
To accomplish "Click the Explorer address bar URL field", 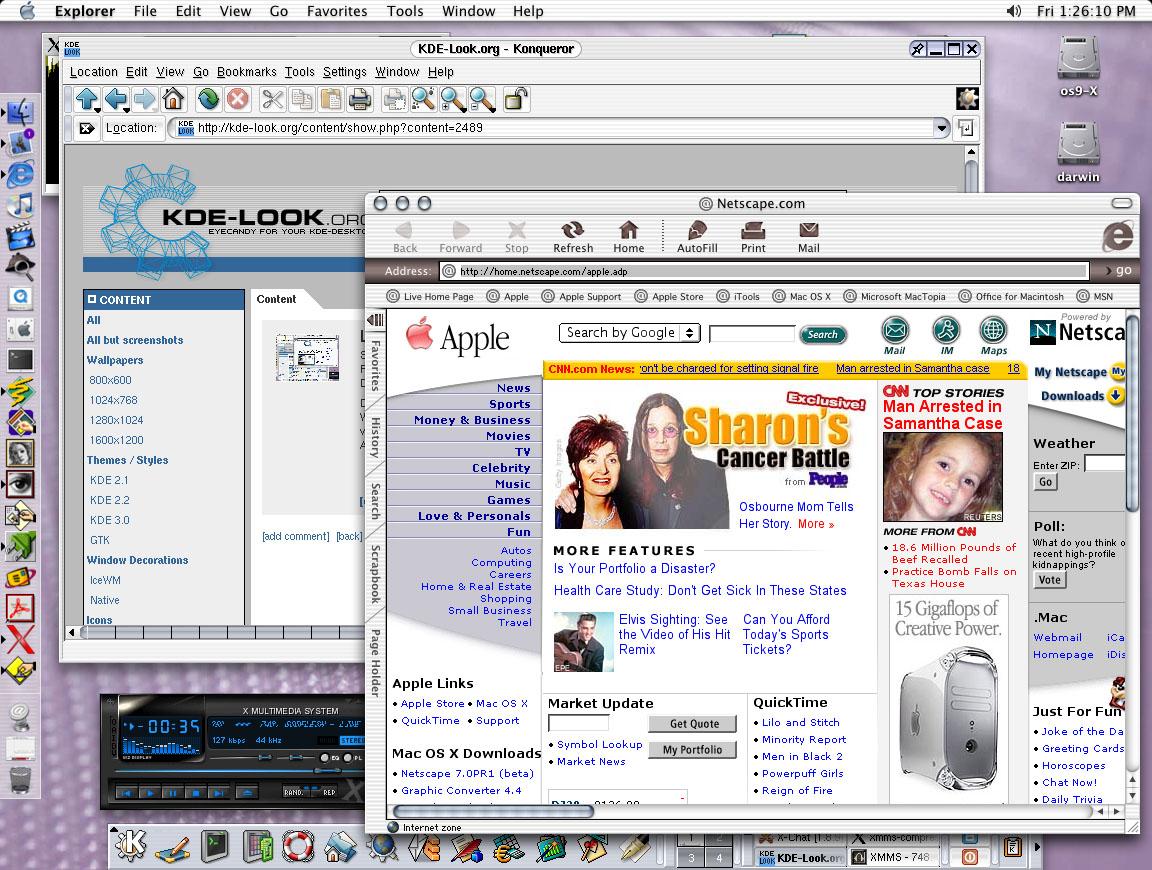I will coord(764,271).
